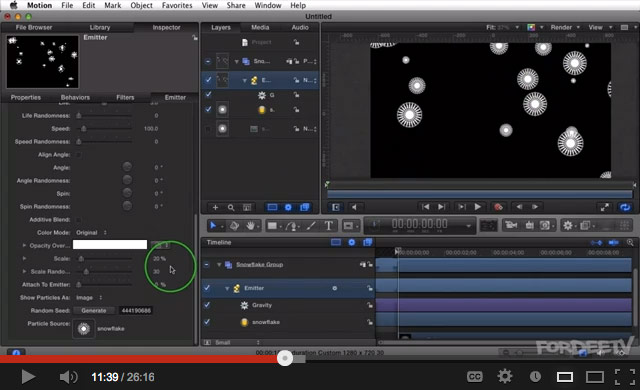
Task: Click YouTube volume speaker icon
Action: [x=68, y=377]
